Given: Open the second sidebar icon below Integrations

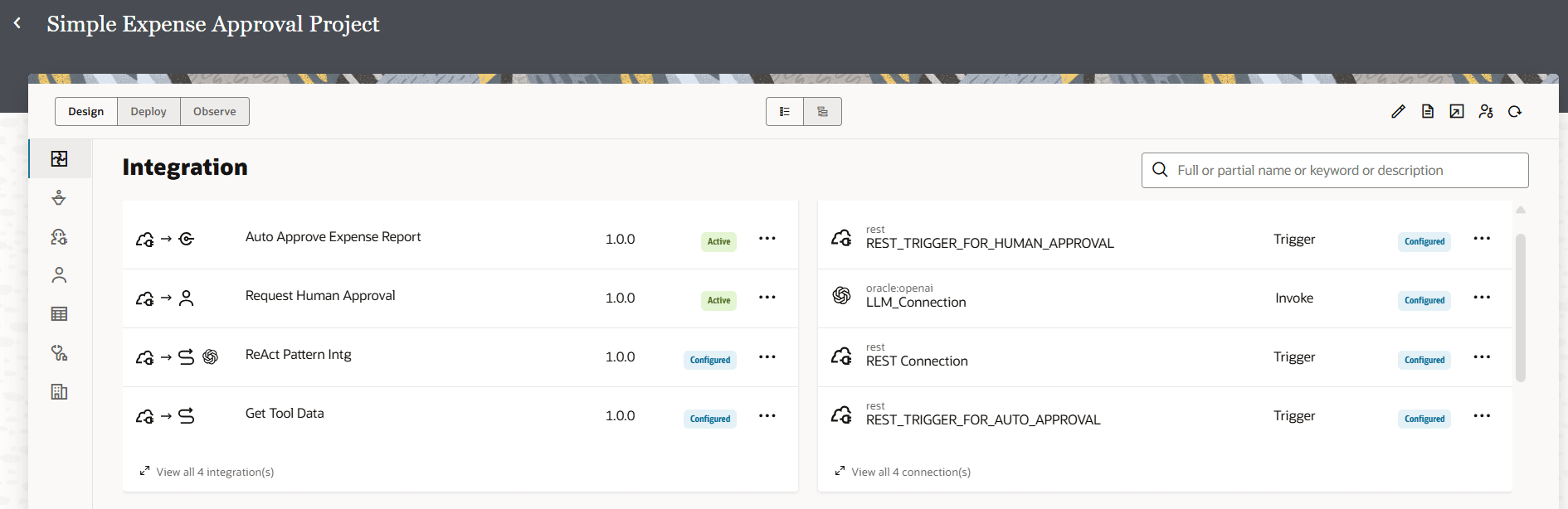Looking at the screenshot, I should coord(59,197).
